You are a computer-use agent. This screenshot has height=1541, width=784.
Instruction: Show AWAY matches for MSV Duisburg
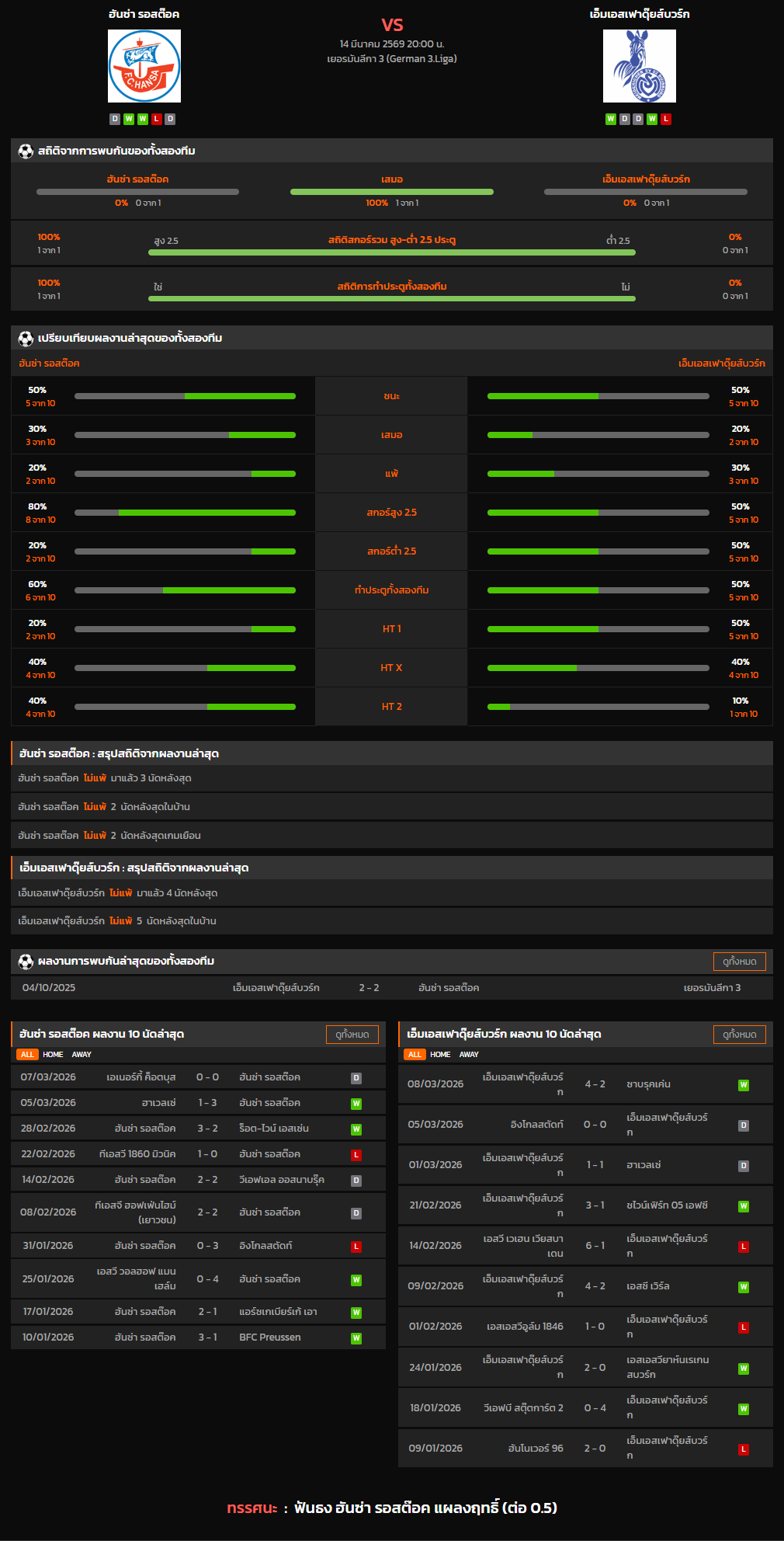(x=469, y=1055)
